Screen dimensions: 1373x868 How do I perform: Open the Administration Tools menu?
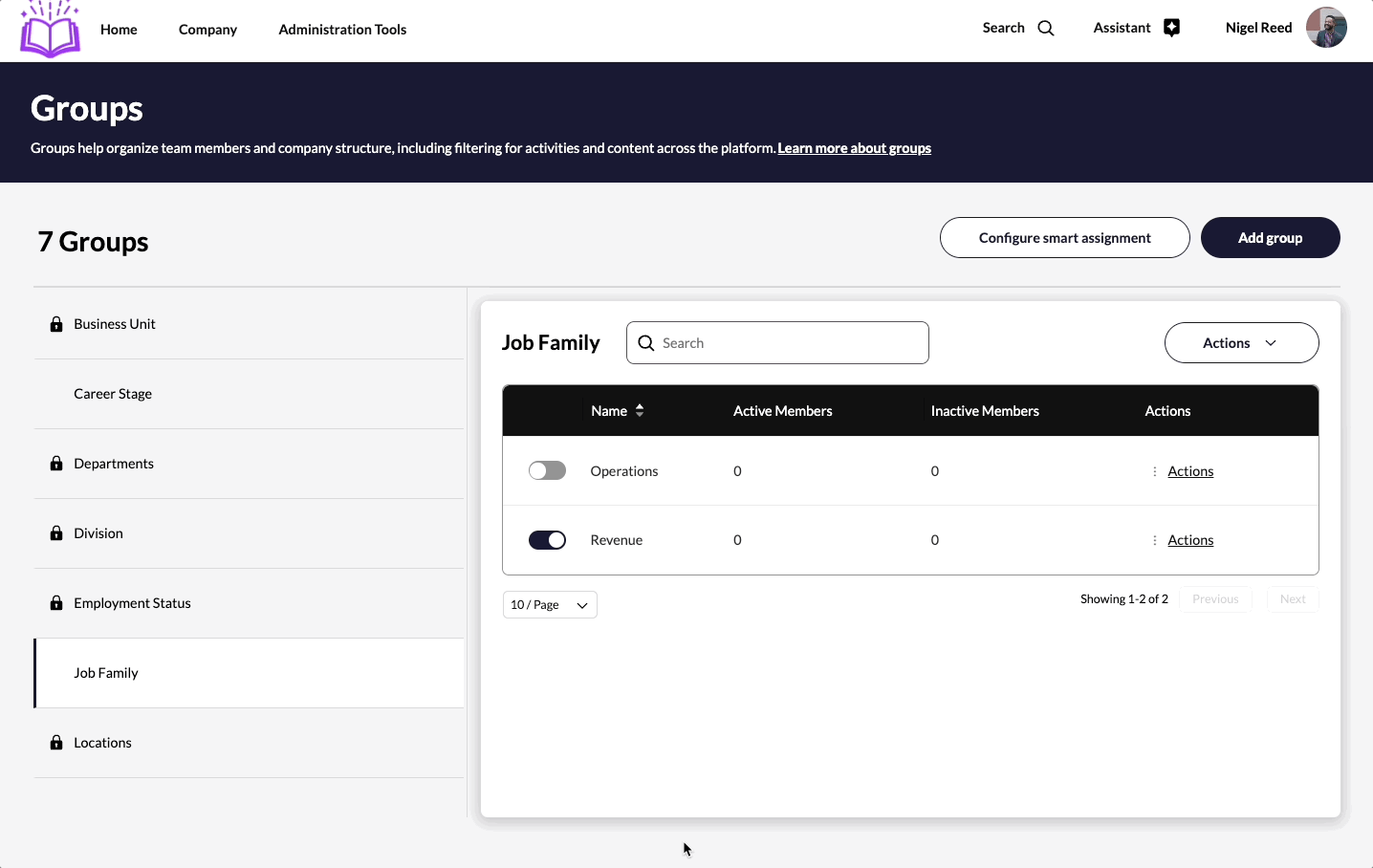click(x=342, y=30)
